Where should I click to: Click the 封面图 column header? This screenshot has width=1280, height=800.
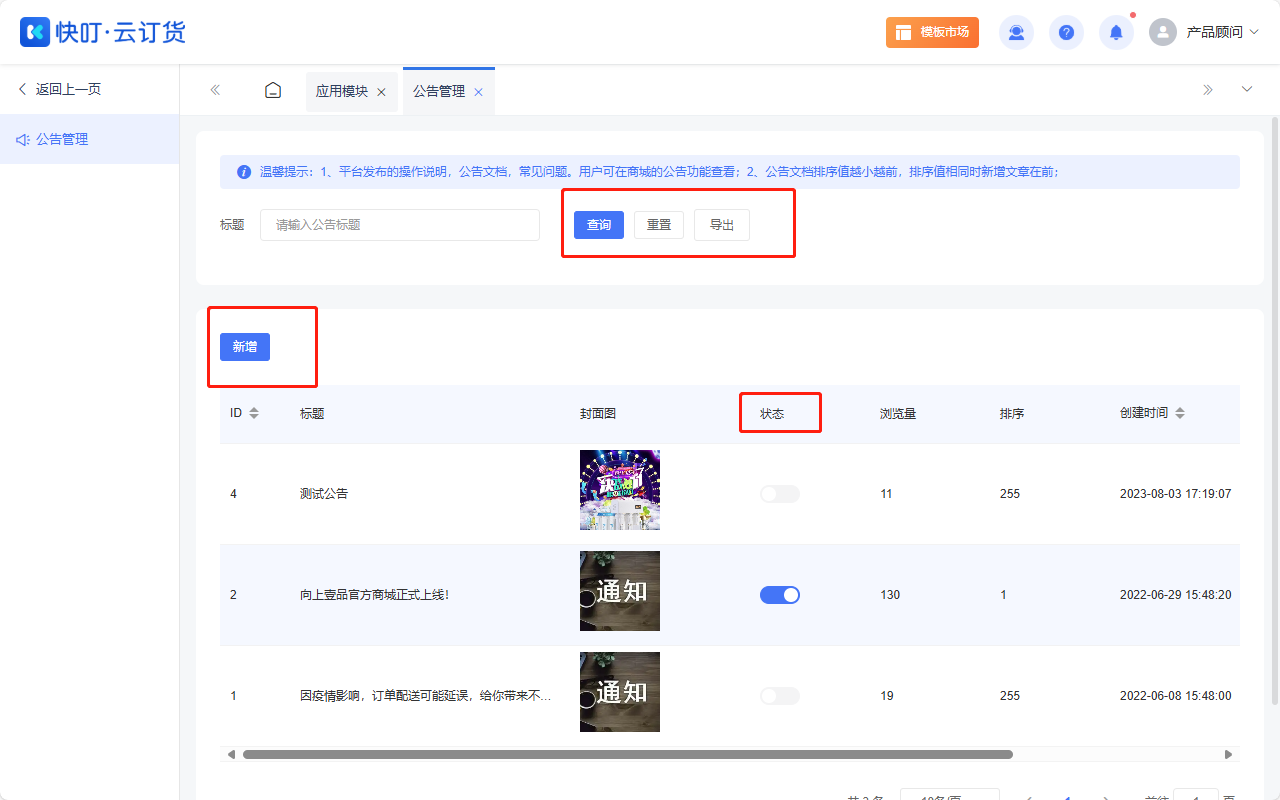[x=598, y=413]
